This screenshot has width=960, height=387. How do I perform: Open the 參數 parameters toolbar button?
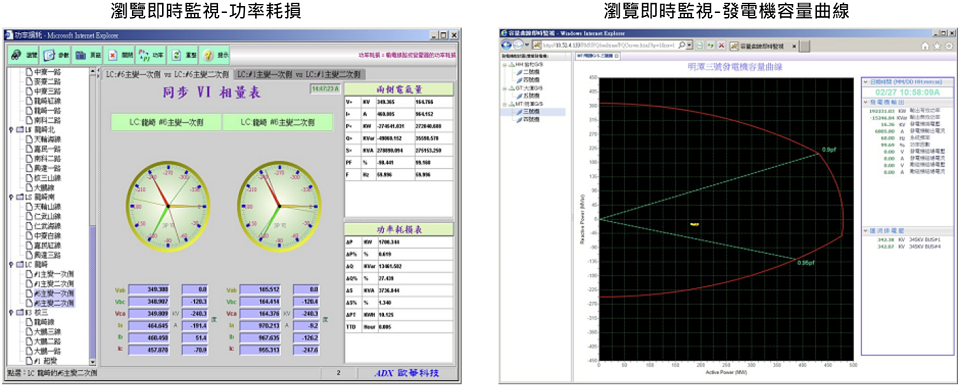(56, 54)
